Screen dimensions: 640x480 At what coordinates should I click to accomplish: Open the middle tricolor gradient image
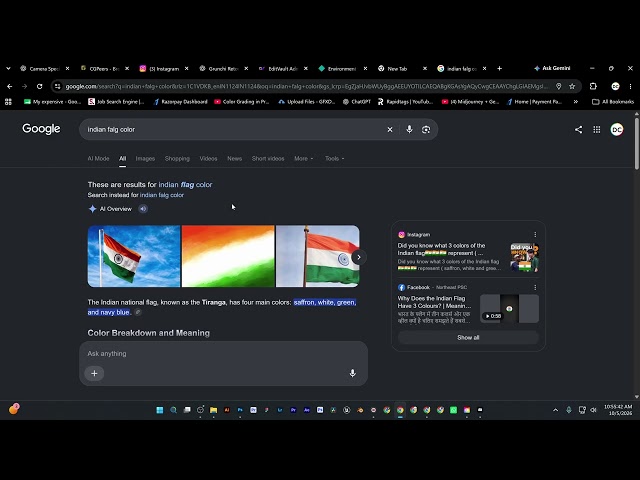click(x=228, y=256)
